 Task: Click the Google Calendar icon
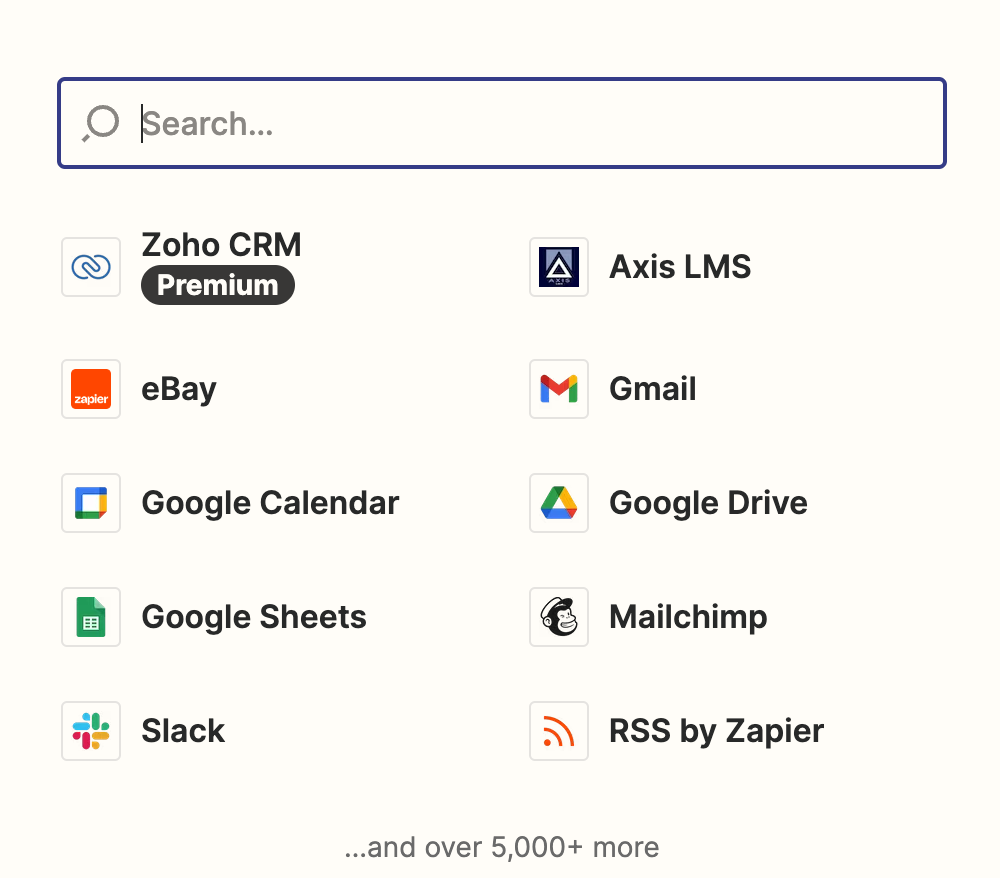tap(91, 503)
